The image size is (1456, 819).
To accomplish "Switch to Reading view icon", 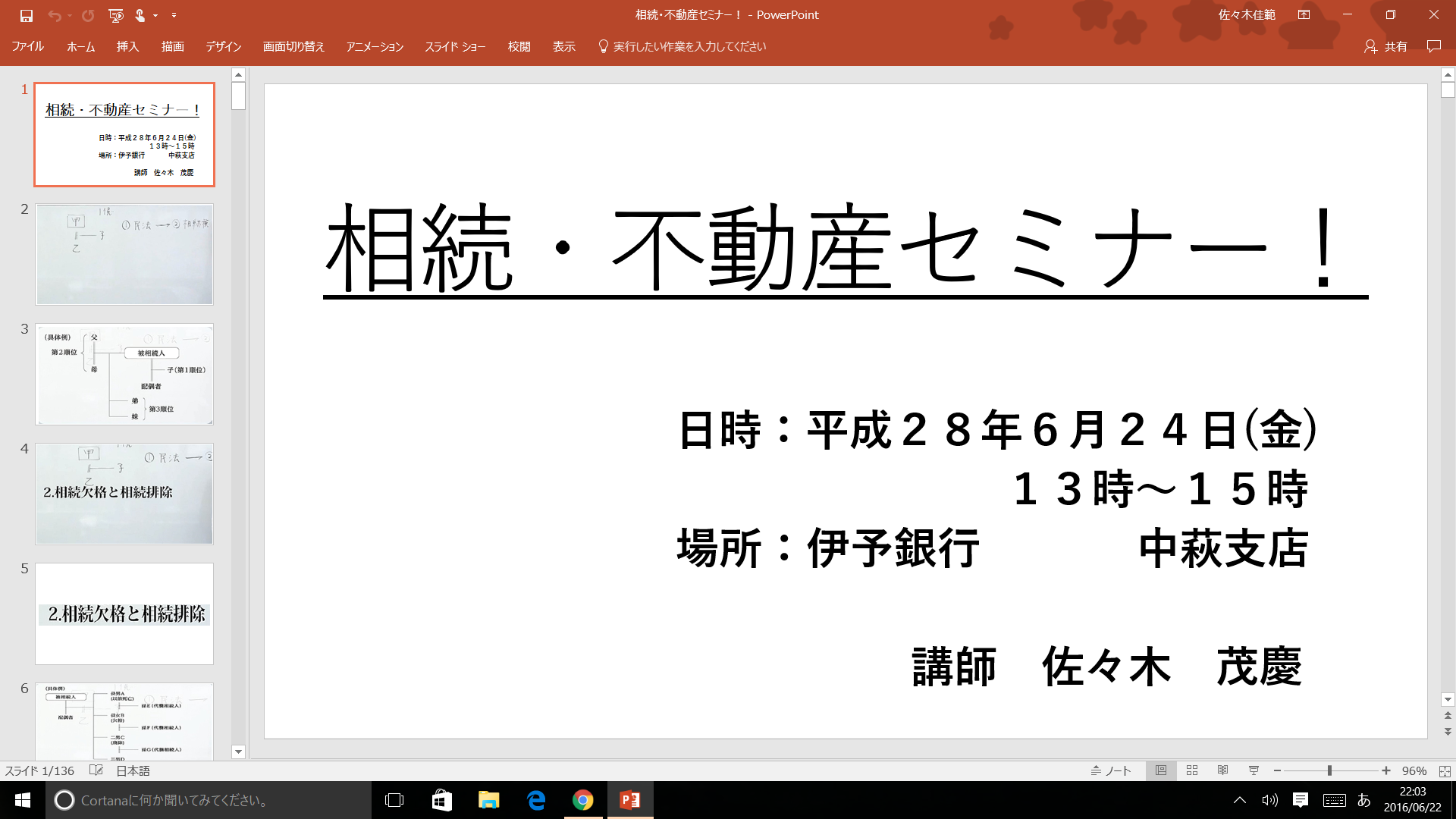I will [x=1222, y=770].
